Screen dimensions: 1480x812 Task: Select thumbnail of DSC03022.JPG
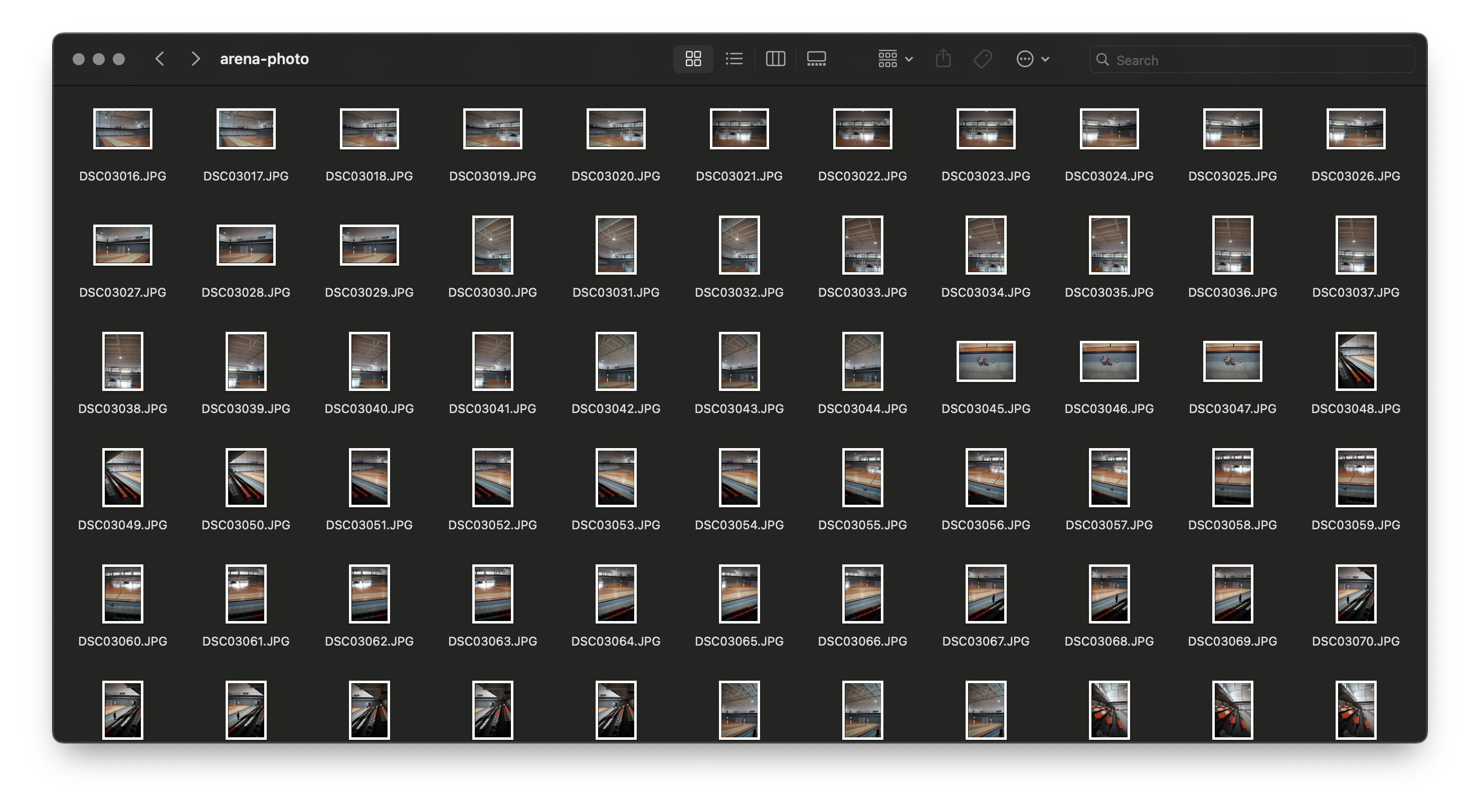pyautogui.click(x=862, y=129)
